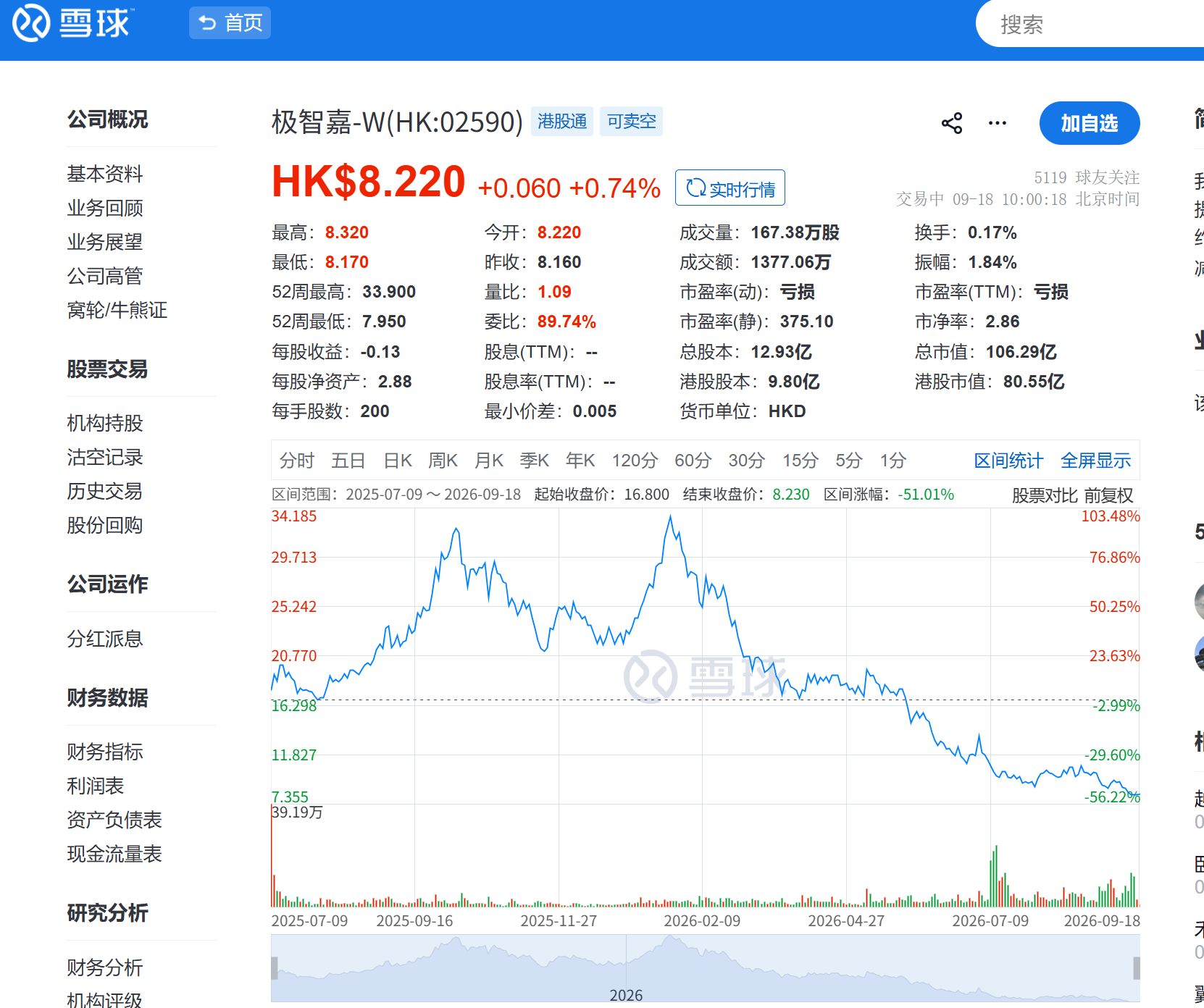Open 利润表 in sidebar
Screen dimensions: 1204x1008
click(x=96, y=786)
